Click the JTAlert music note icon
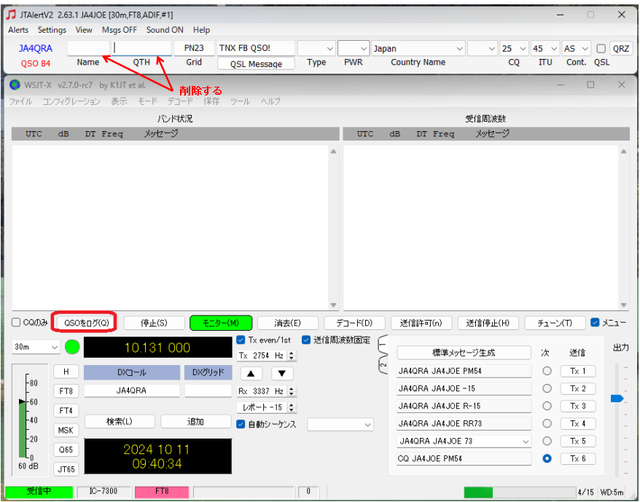640x502 pixels. coord(11,15)
